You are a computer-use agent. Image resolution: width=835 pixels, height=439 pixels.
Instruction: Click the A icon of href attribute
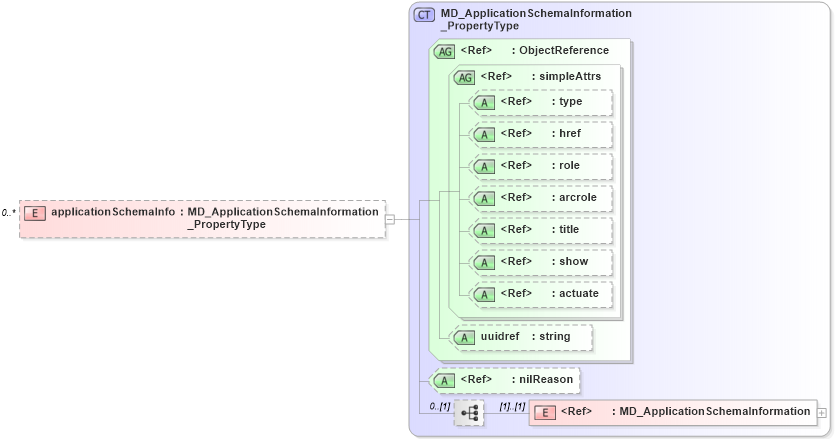484,135
